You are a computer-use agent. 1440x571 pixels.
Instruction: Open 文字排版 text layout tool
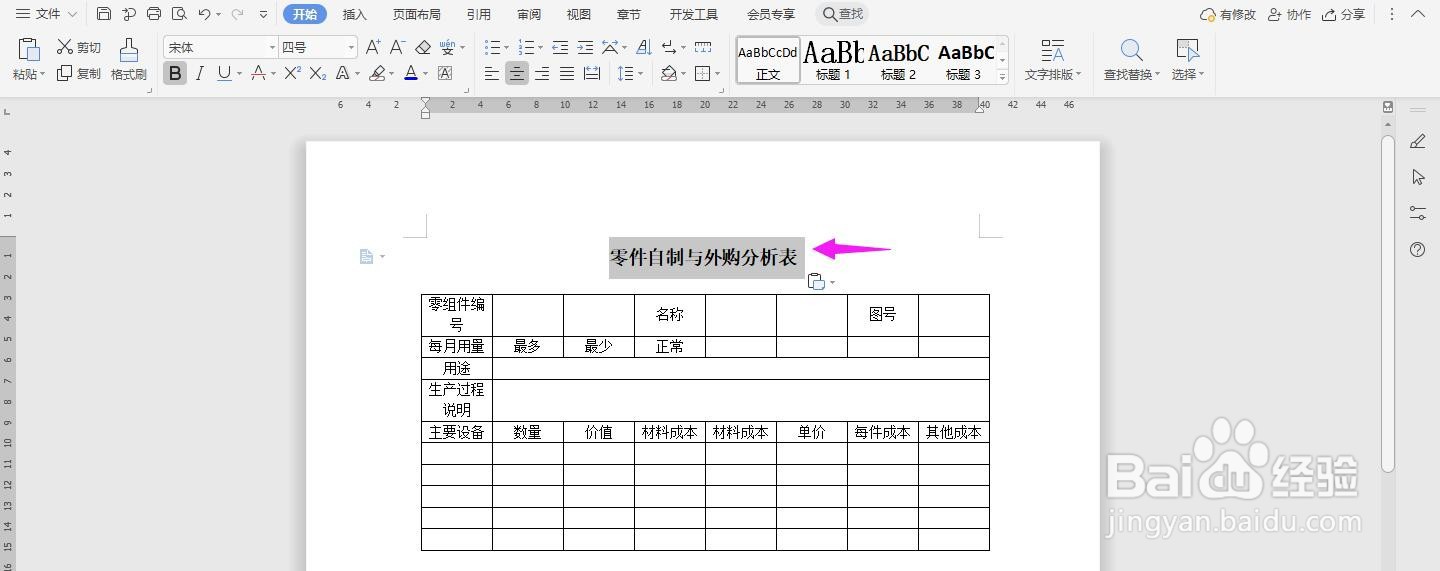1053,60
